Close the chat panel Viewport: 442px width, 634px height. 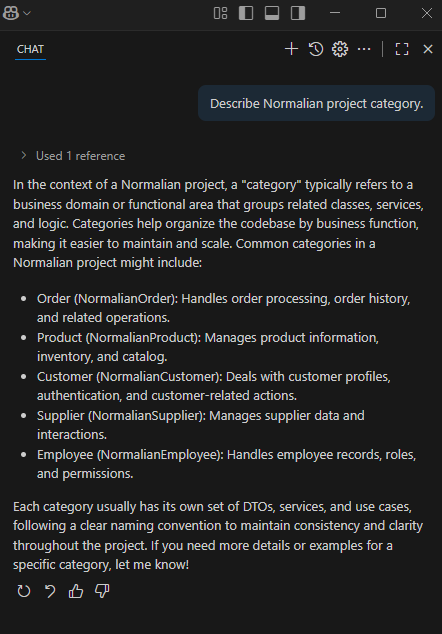click(428, 49)
